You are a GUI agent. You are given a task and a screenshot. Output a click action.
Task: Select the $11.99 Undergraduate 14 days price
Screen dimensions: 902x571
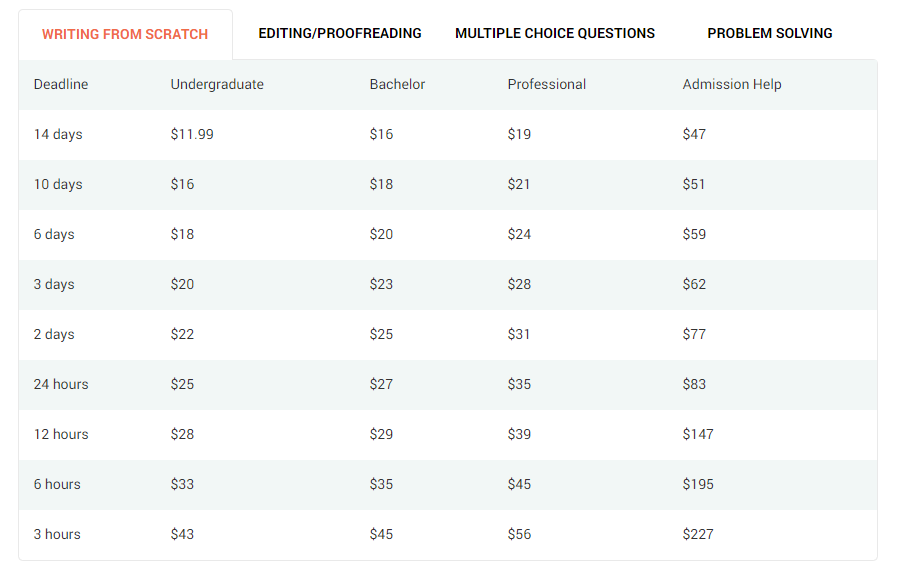[192, 135]
